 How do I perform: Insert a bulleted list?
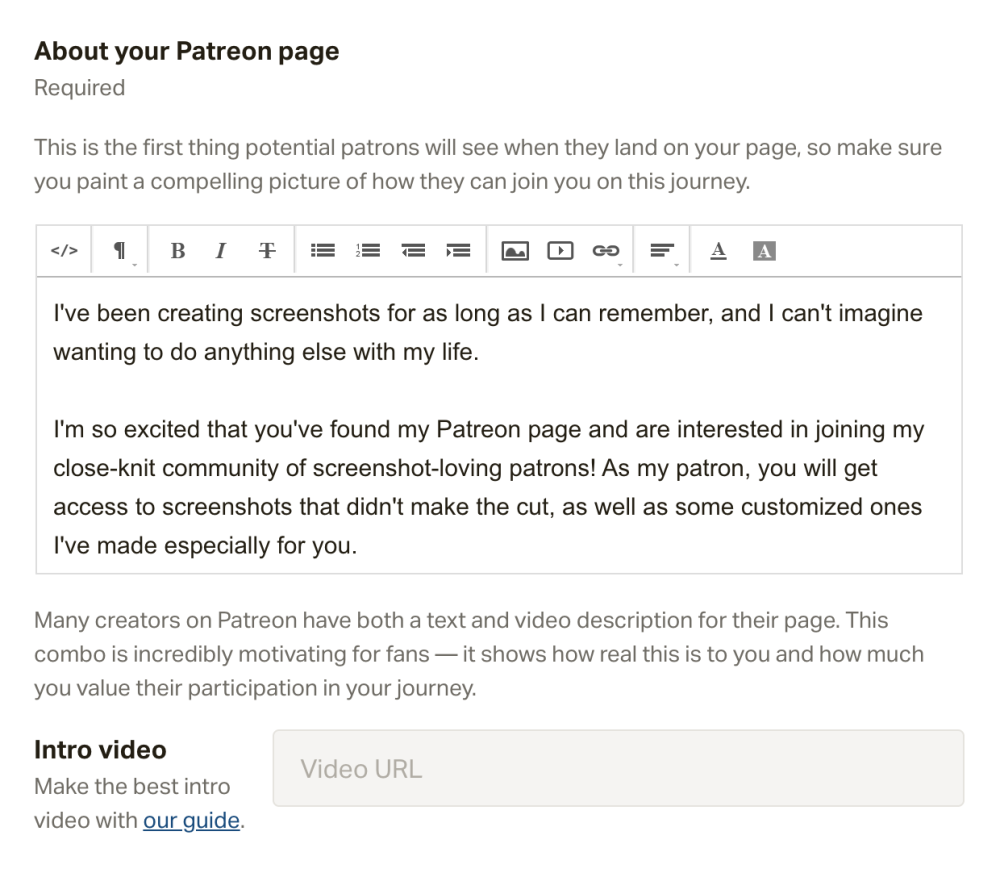(323, 251)
